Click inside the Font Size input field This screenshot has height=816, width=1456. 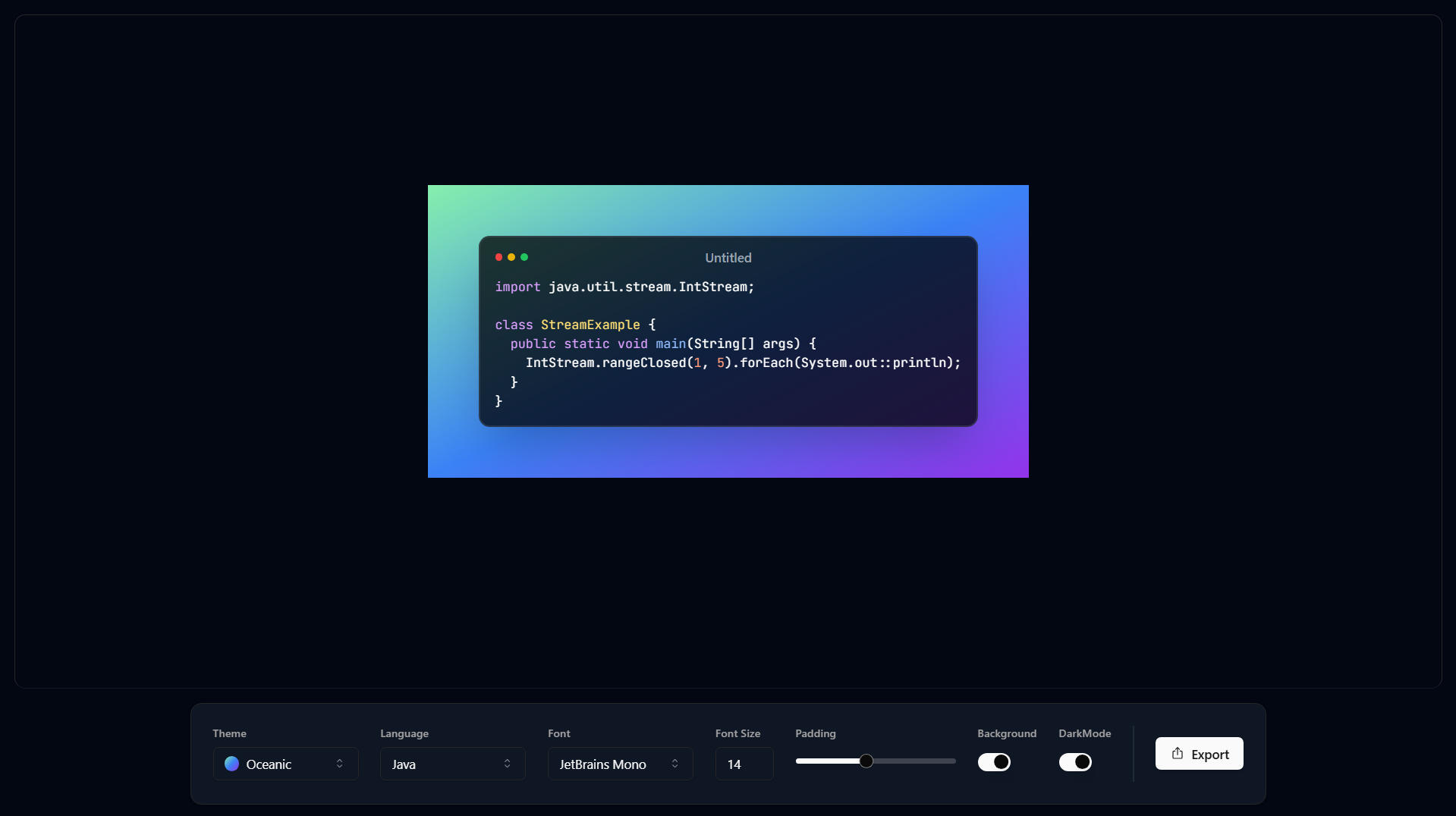point(744,764)
